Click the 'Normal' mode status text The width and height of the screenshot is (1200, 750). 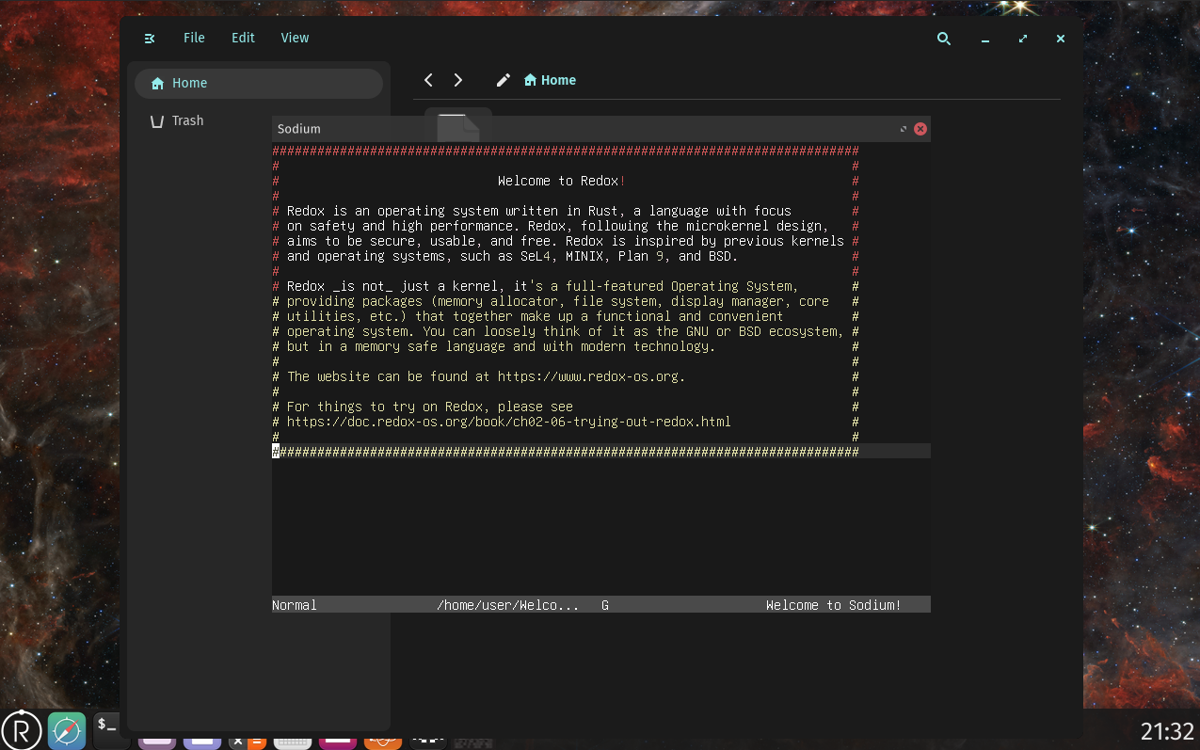point(294,605)
